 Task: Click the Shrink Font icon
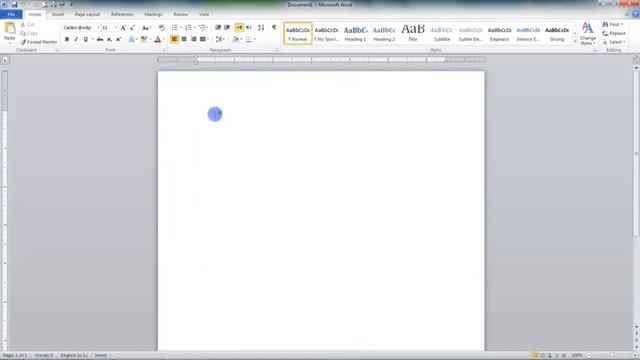tap(132, 28)
